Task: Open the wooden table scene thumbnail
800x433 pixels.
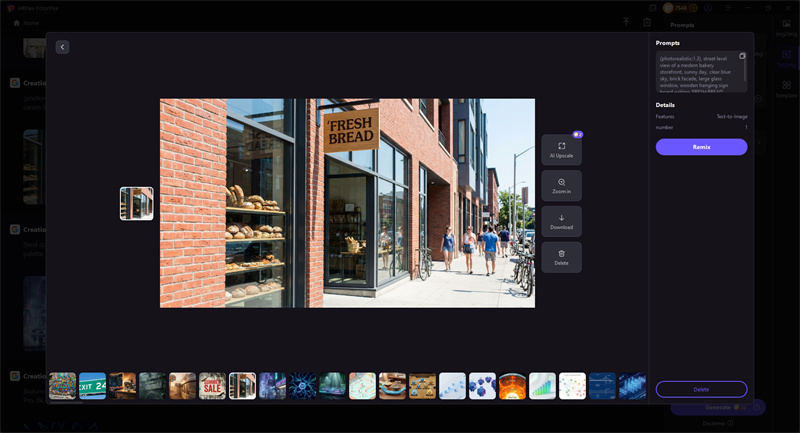Action: (x=392, y=386)
